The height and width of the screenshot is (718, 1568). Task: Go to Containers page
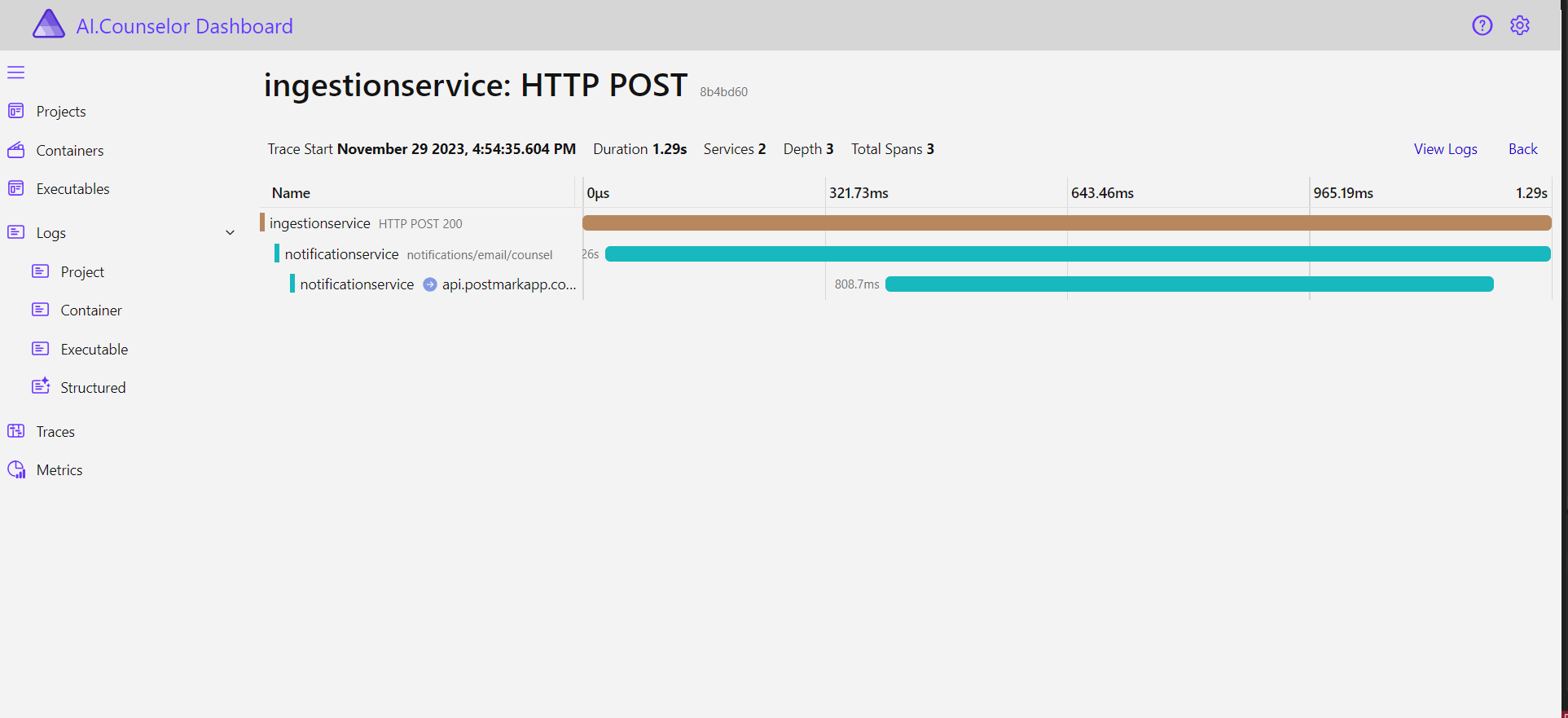pyautogui.click(x=70, y=151)
